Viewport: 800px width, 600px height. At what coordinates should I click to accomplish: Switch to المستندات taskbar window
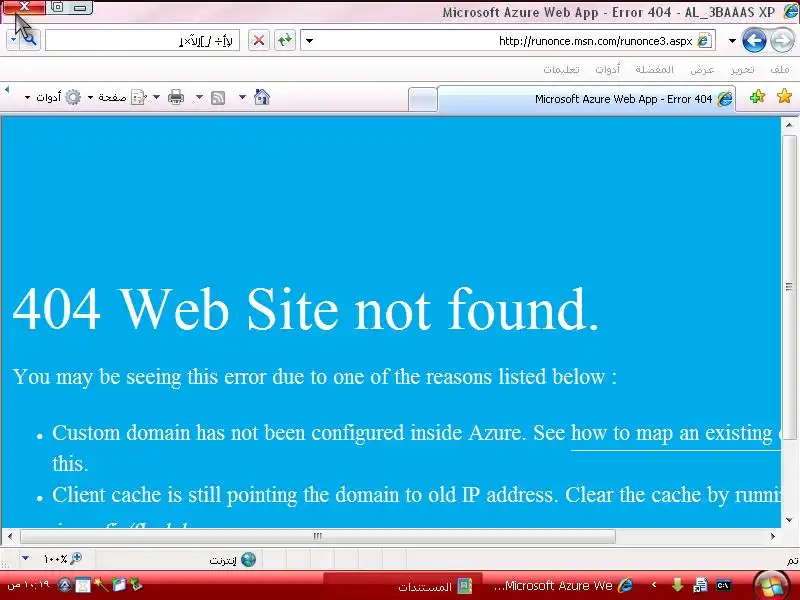pyautogui.click(x=403, y=586)
